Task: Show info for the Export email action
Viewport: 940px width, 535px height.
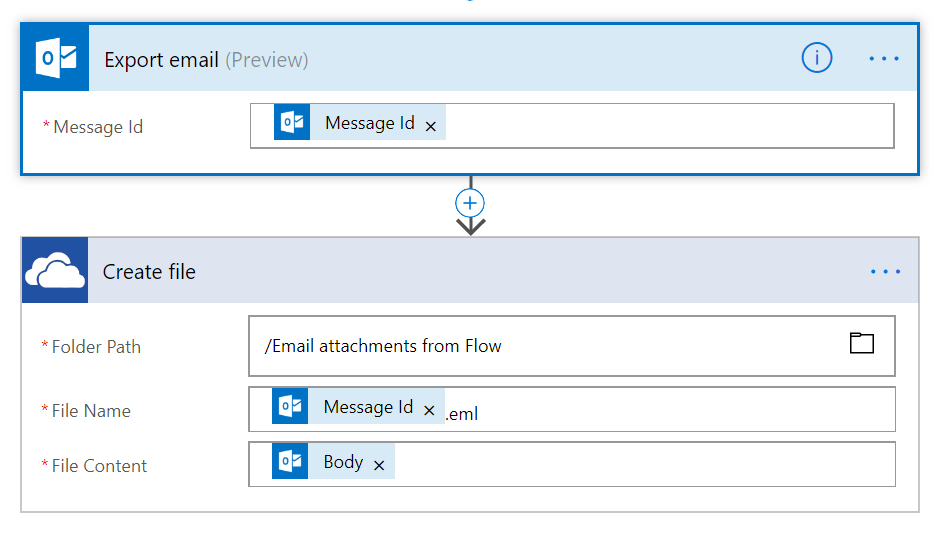Action: coord(816,59)
